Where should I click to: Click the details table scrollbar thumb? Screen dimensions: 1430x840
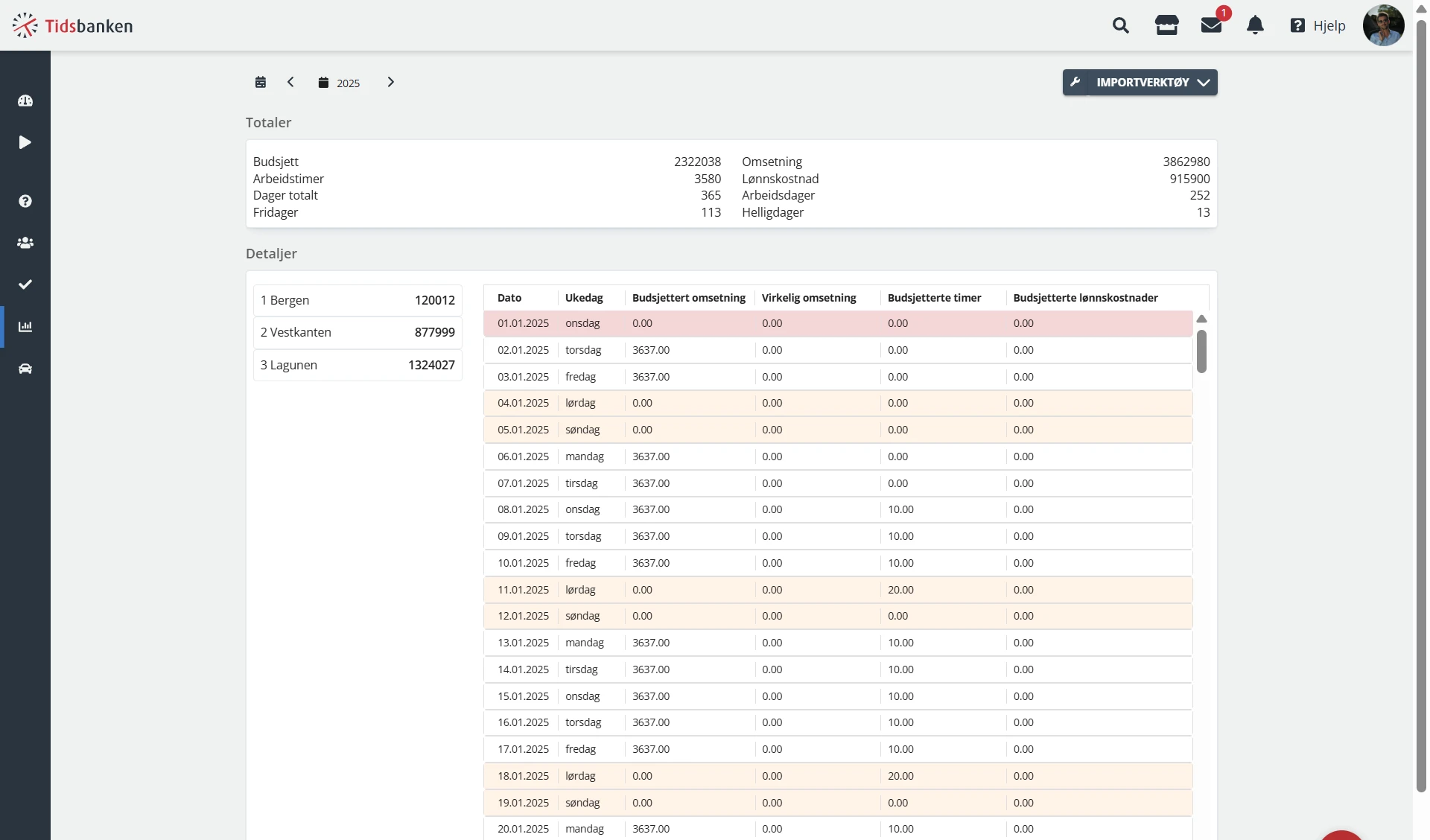pyautogui.click(x=1201, y=351)
